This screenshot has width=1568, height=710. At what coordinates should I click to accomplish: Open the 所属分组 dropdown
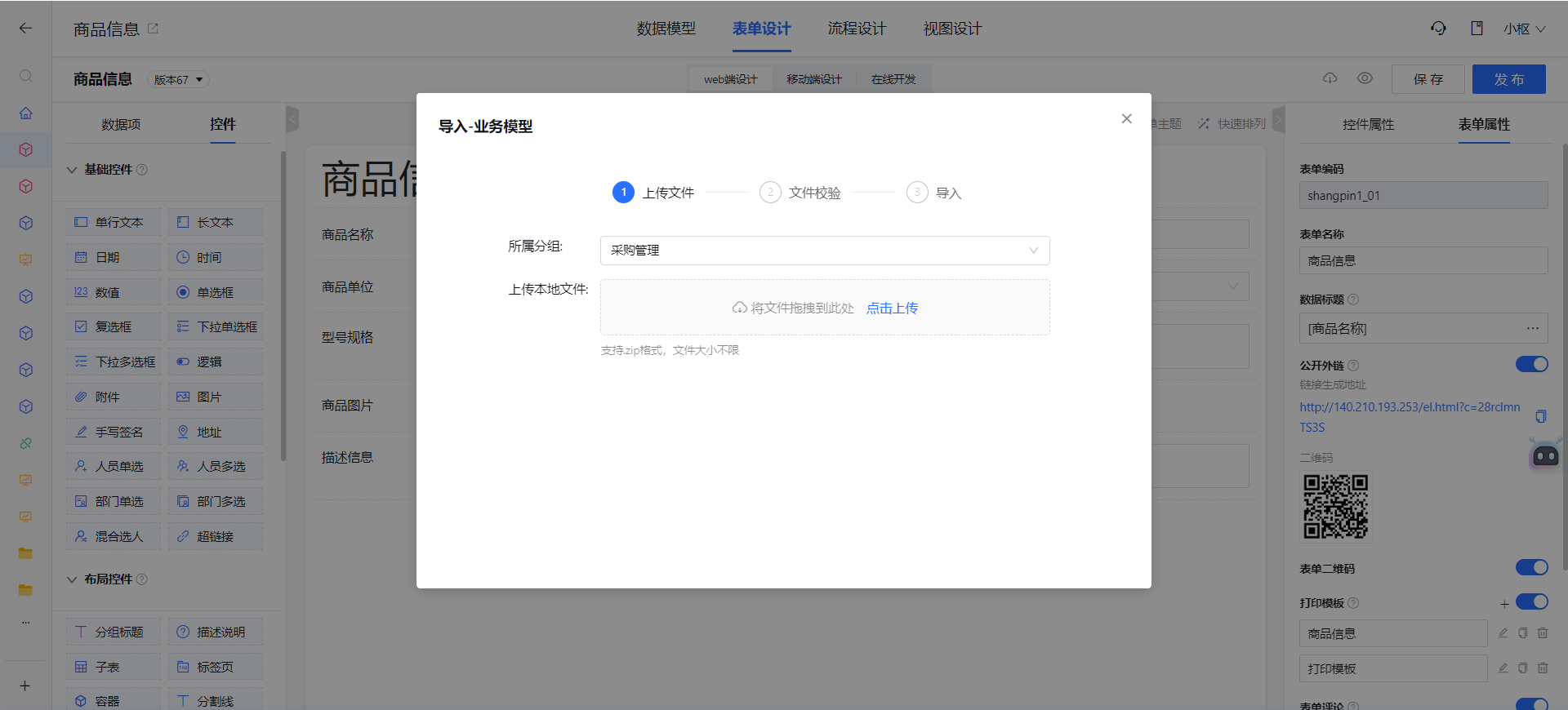[x=825, y=251]
